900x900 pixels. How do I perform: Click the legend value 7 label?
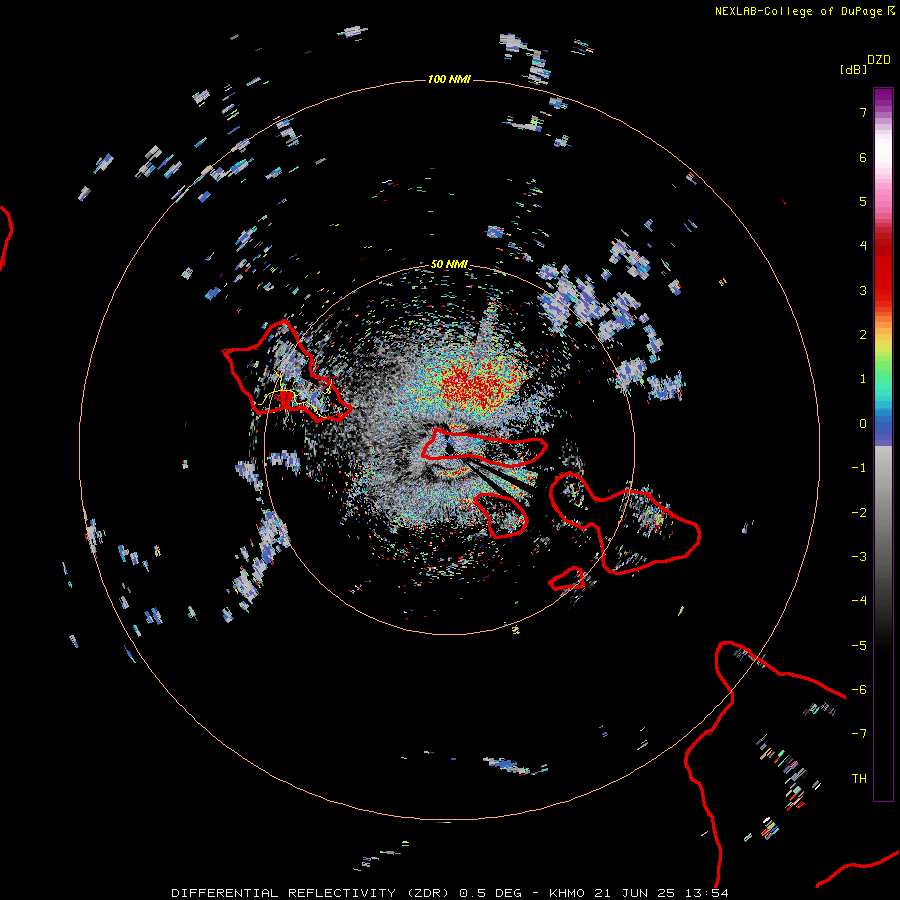[863, 113]
